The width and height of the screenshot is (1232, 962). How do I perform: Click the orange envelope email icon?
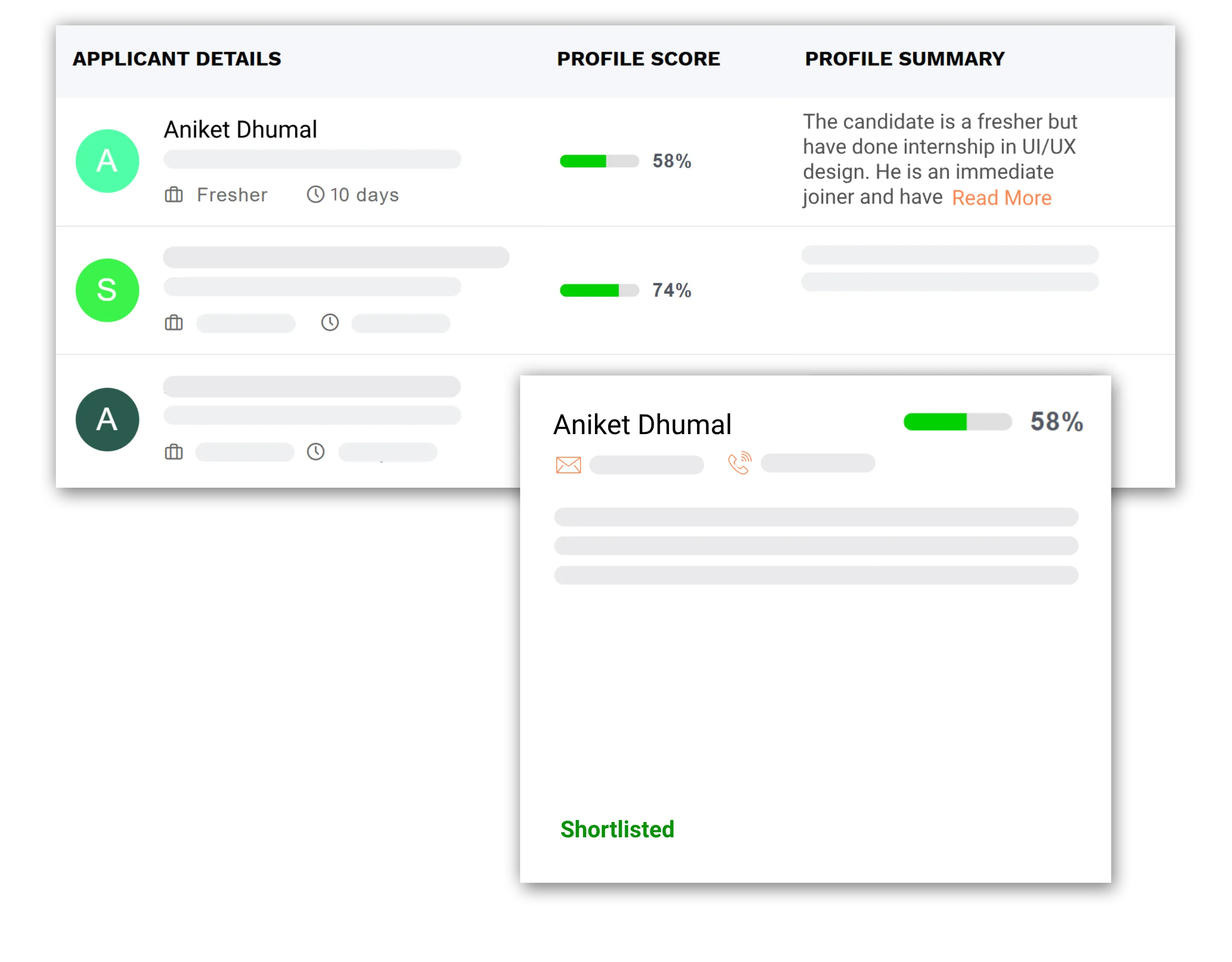[568, 465]
